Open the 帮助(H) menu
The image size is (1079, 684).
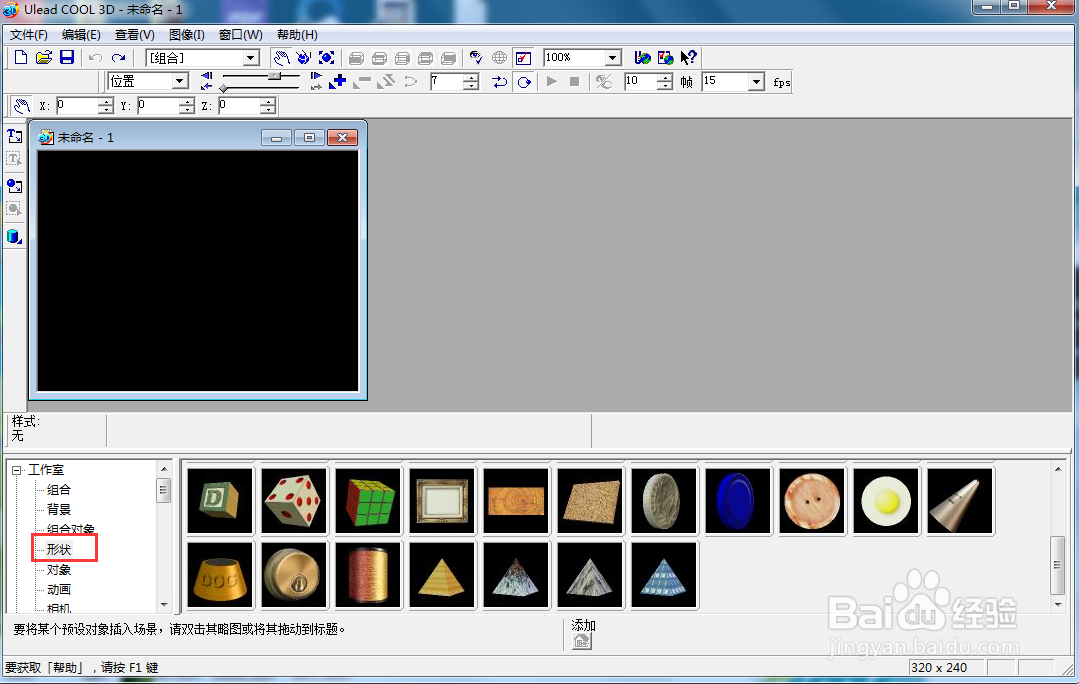click(x=297, y=34)
